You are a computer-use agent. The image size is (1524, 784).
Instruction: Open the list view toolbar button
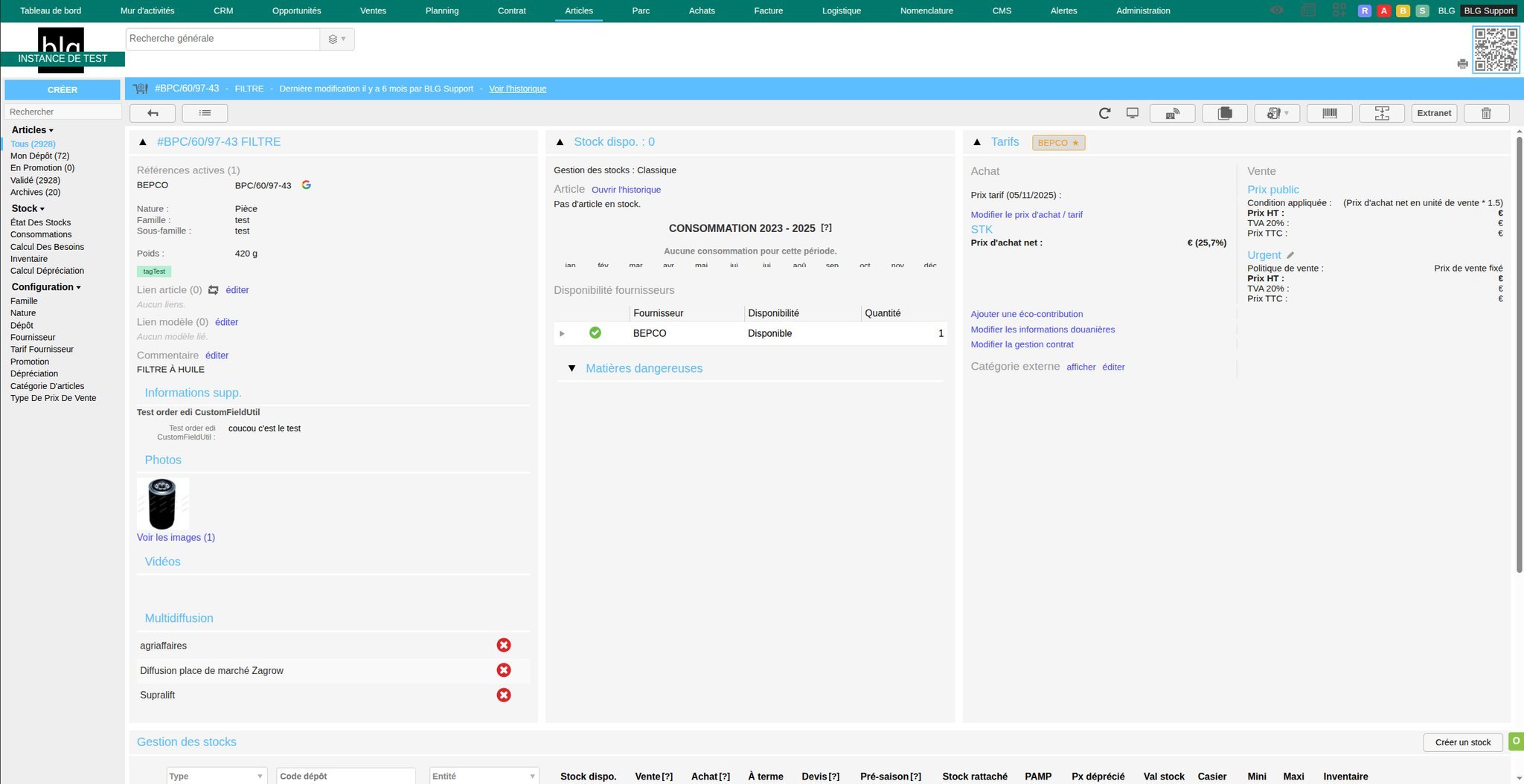coord(205,113)
